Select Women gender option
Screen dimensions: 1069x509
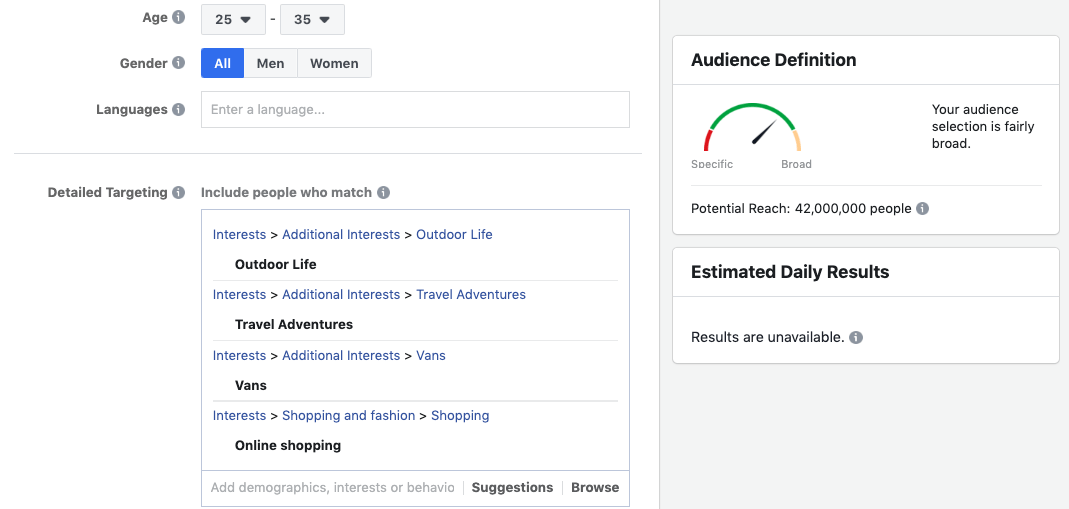(x=334, y=63)
